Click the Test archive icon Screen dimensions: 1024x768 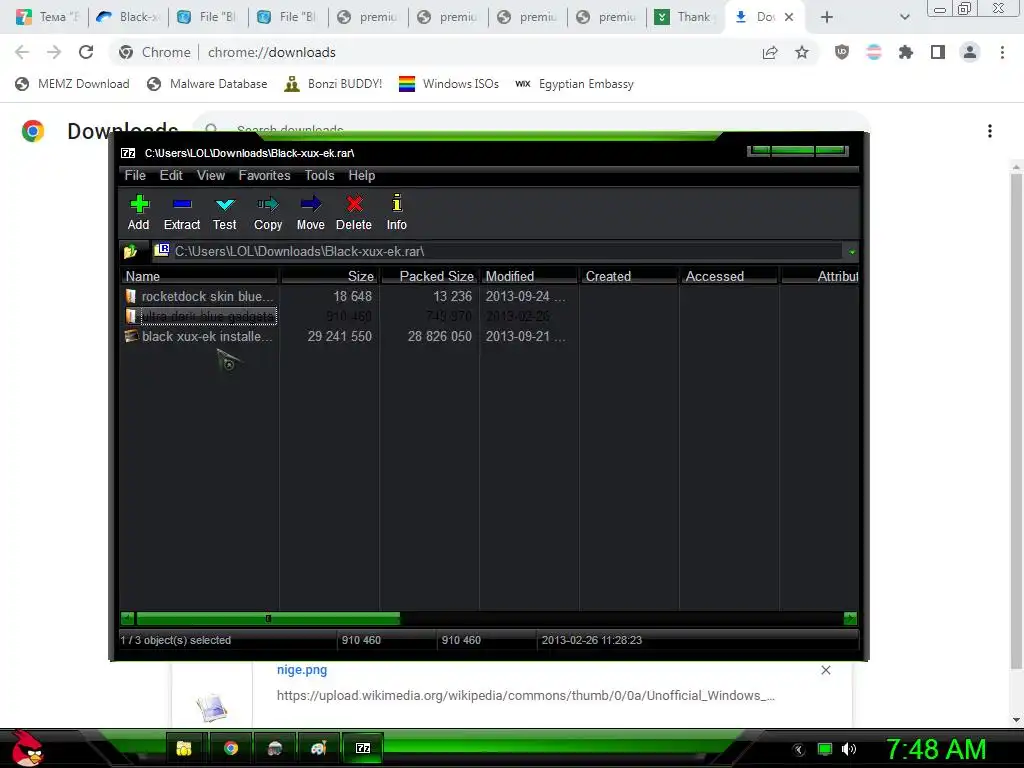tap(225, 212)
